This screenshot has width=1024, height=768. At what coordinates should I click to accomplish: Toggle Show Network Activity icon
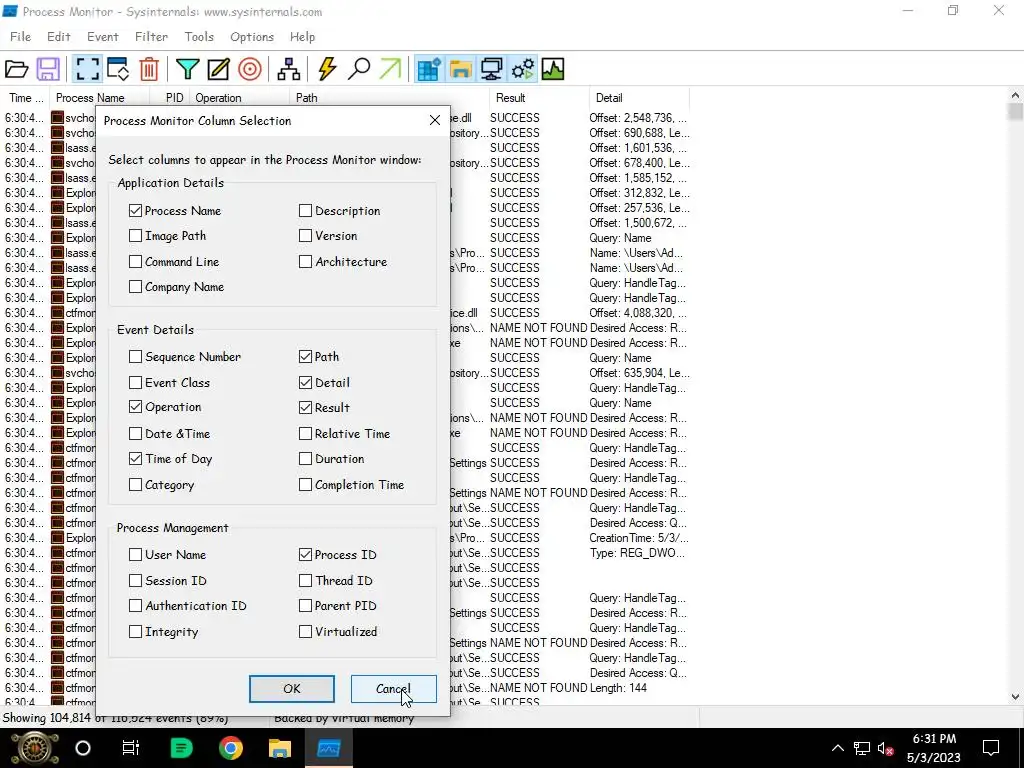tap(491, 69)
